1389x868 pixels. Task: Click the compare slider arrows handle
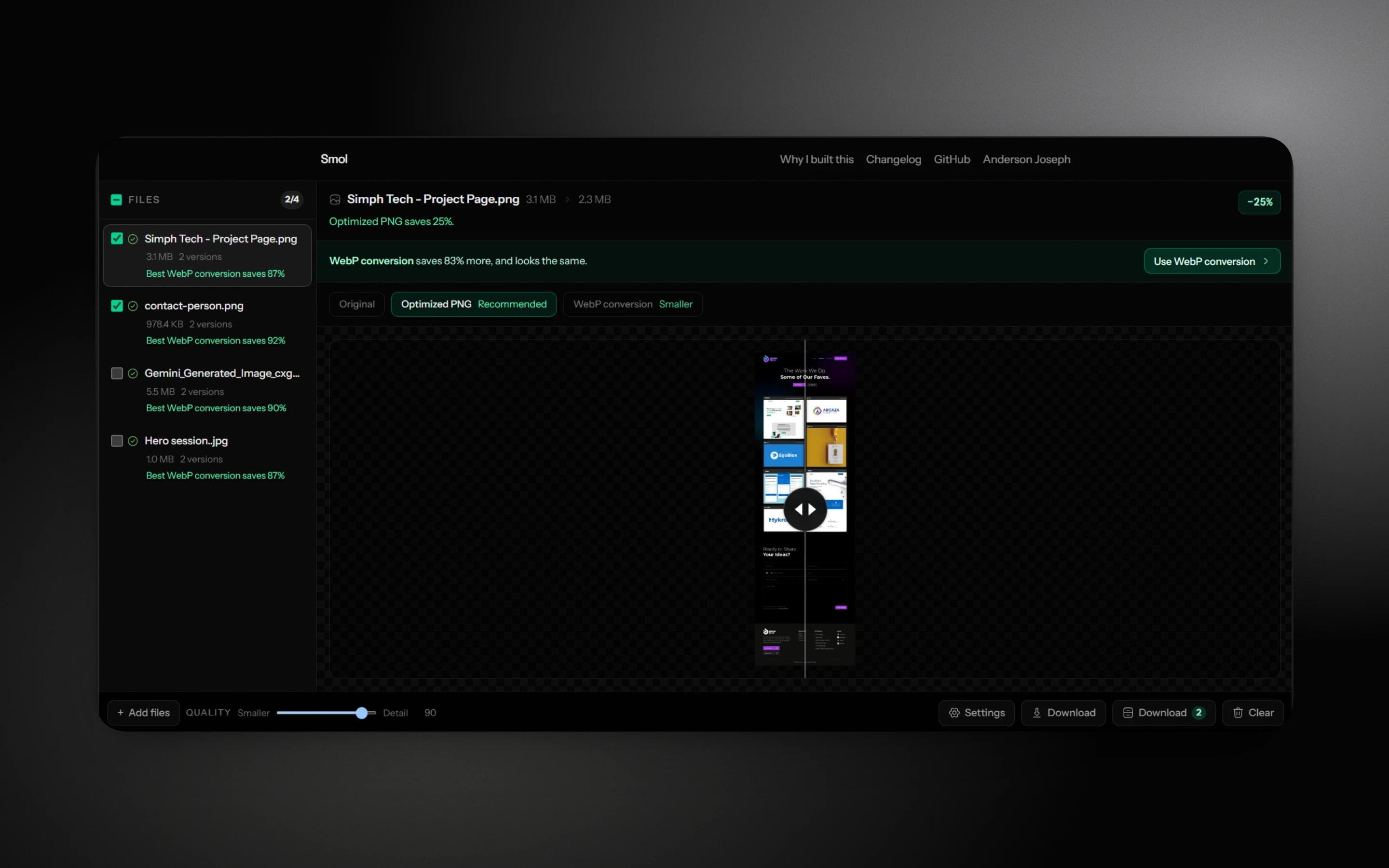[804, 509]
